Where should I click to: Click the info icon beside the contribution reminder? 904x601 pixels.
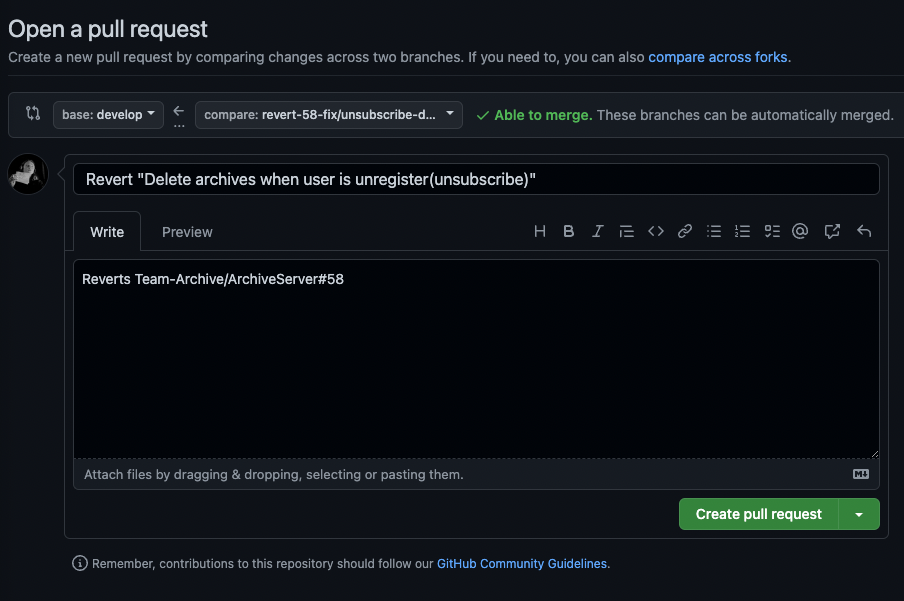point(80,563)
